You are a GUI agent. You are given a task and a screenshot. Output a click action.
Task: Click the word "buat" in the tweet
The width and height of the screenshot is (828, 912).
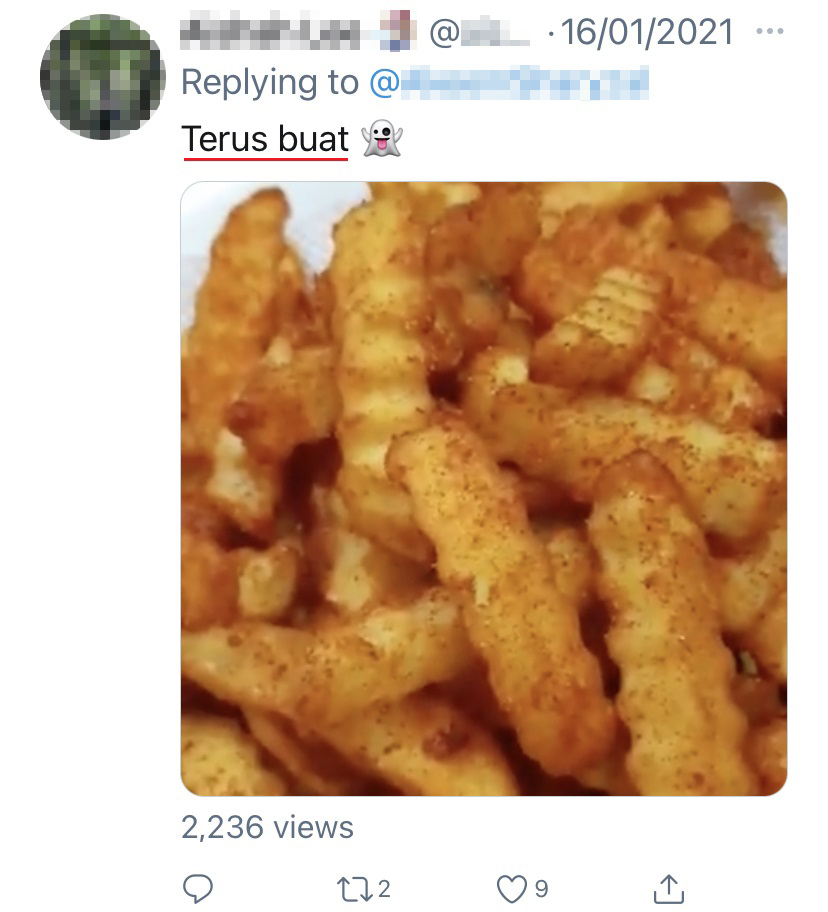[312, 140]
